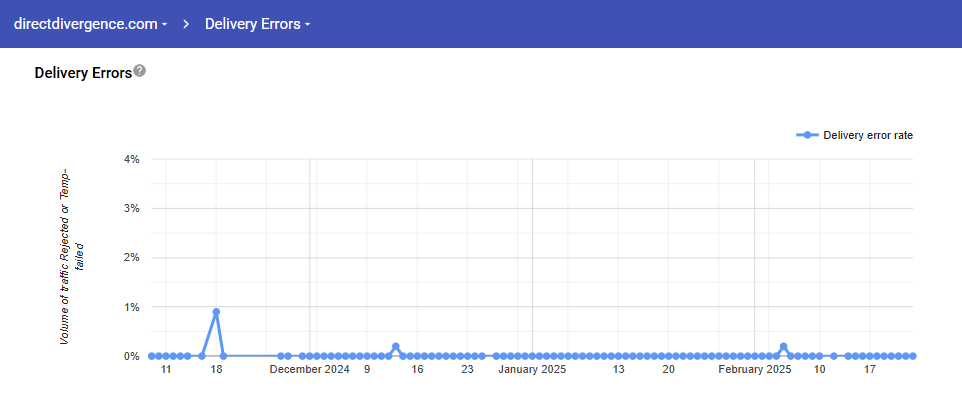
Task: Click the breadcrumb chevron separator arrow
Action: [x=186, y=24]
